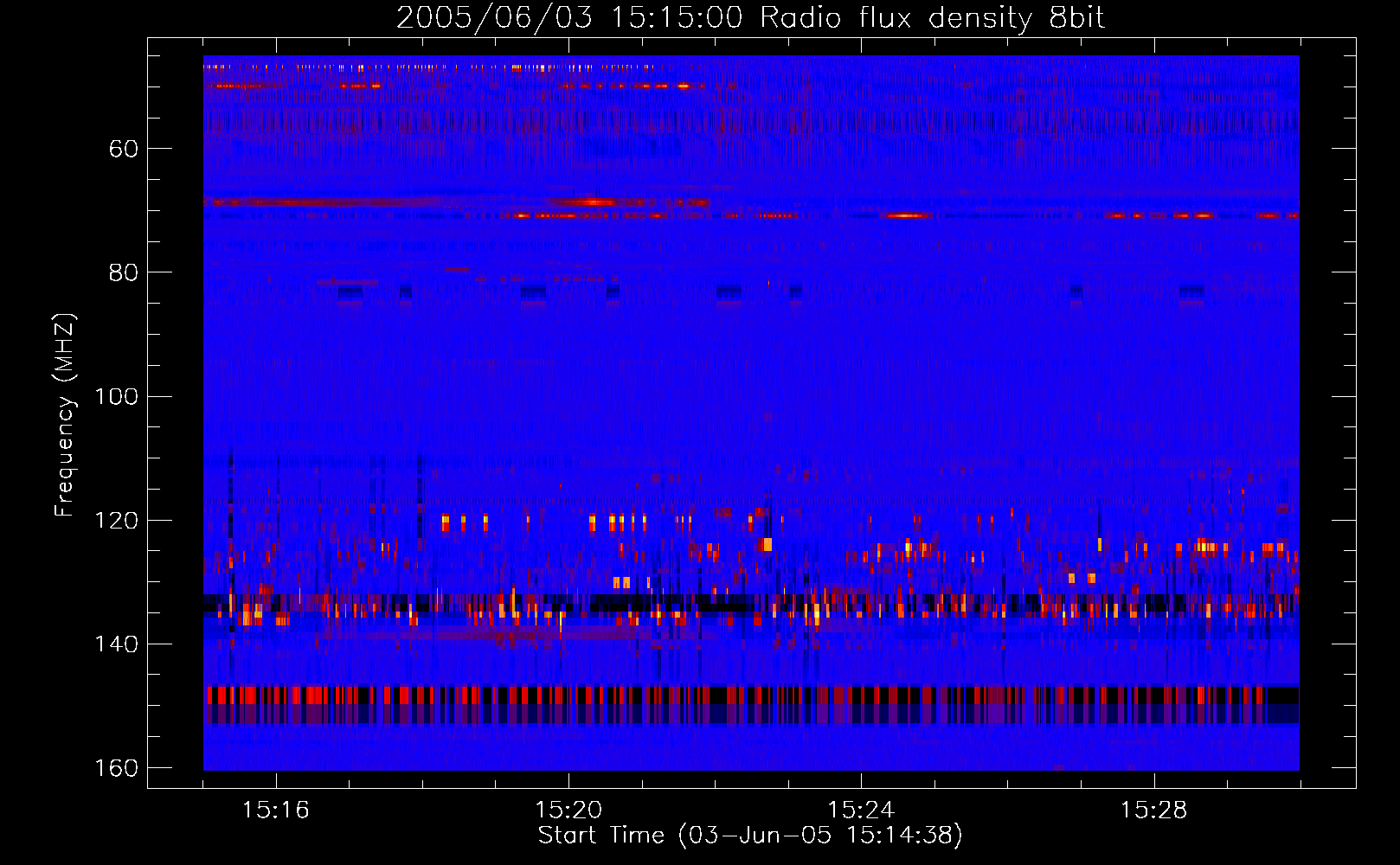This screenshot has height=865, width=1400.
Task: Select the 80 MHz frequency tick label
Action: coord(124,272)
